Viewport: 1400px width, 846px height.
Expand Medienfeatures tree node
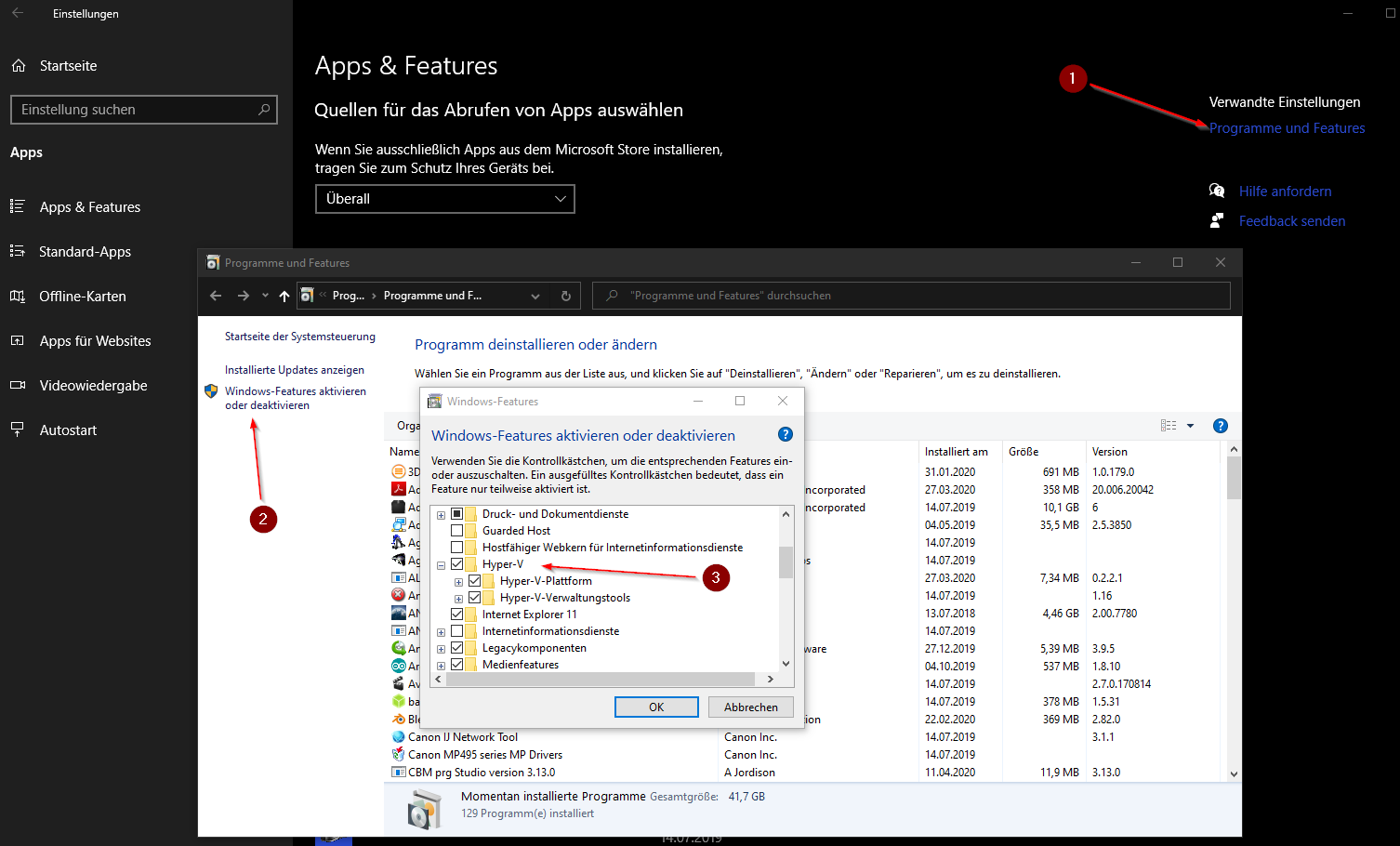tap(441, 666)
